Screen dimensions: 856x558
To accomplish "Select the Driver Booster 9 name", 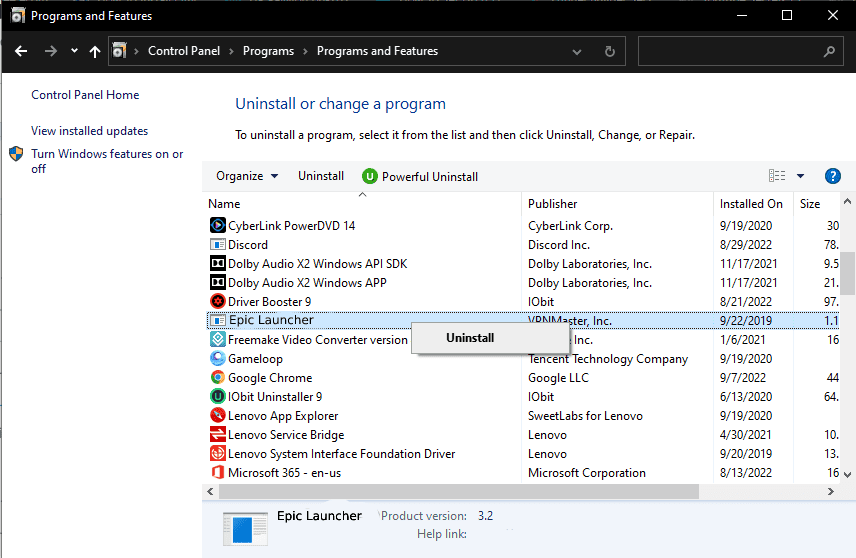I will 270,302.
